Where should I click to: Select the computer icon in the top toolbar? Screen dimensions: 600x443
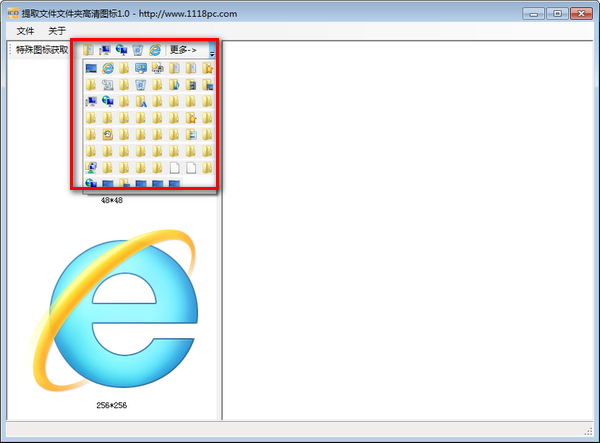(105, 50)
